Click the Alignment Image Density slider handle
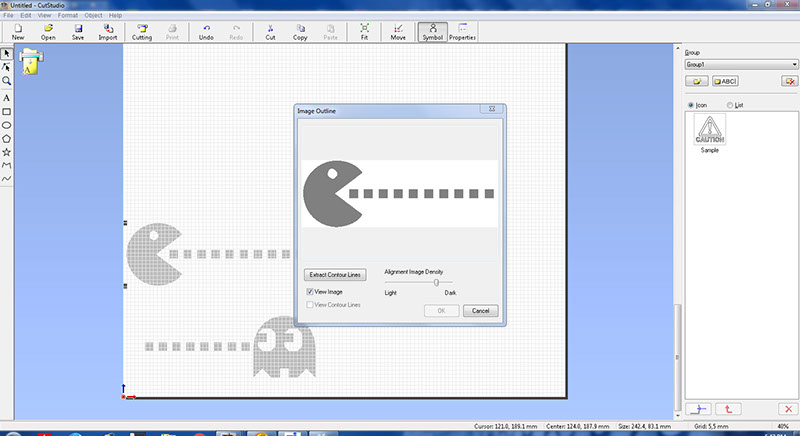Viewport: 800px width, 436px height. pyautogui.click(x=436, y=282)
